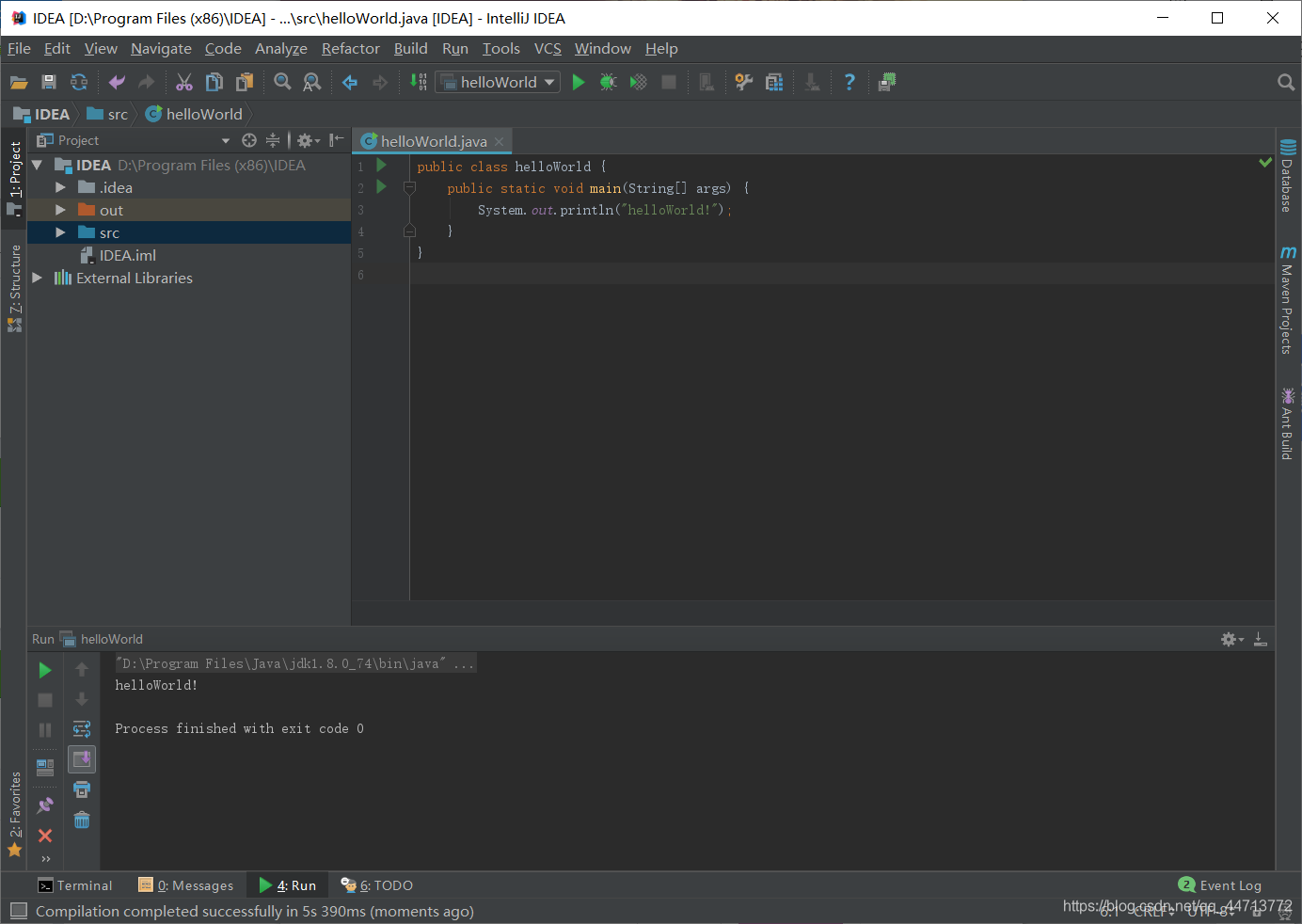Open the File menu

[19, 49]
